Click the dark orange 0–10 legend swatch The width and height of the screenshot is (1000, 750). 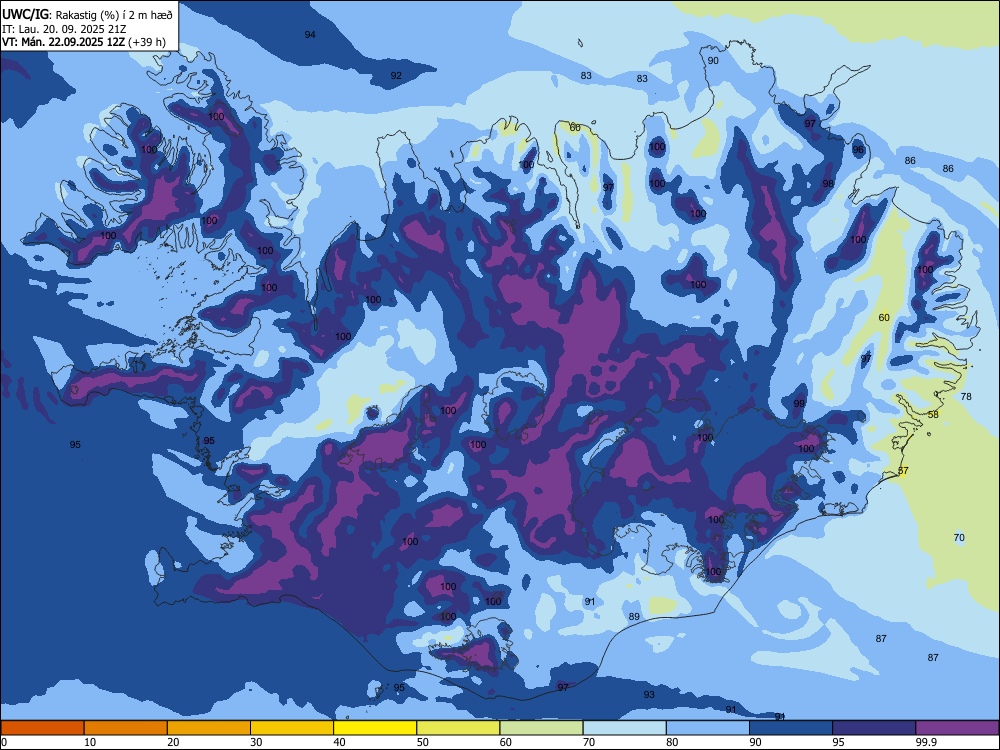42,728
